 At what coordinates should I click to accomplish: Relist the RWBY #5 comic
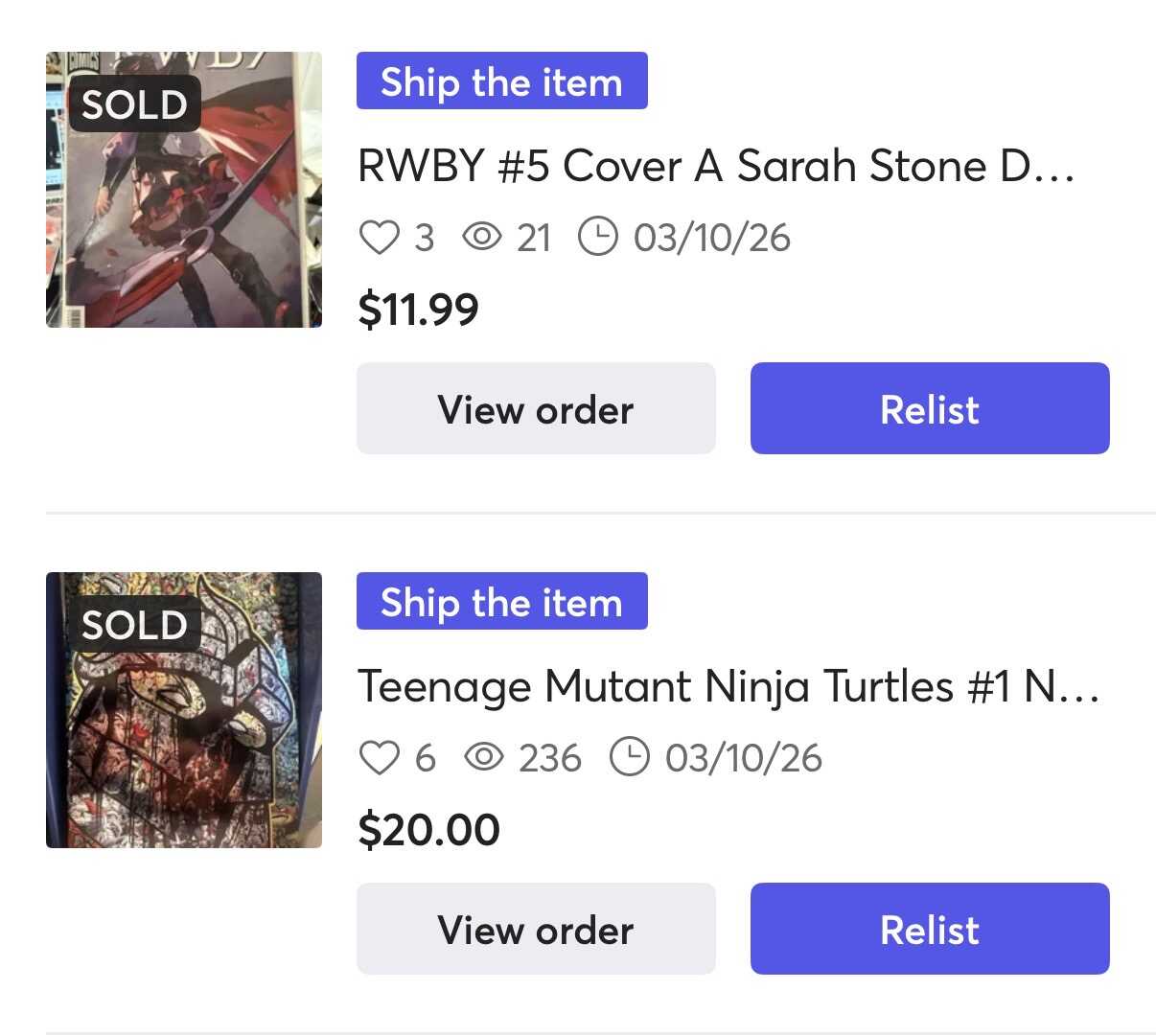(x=930, y=408)
